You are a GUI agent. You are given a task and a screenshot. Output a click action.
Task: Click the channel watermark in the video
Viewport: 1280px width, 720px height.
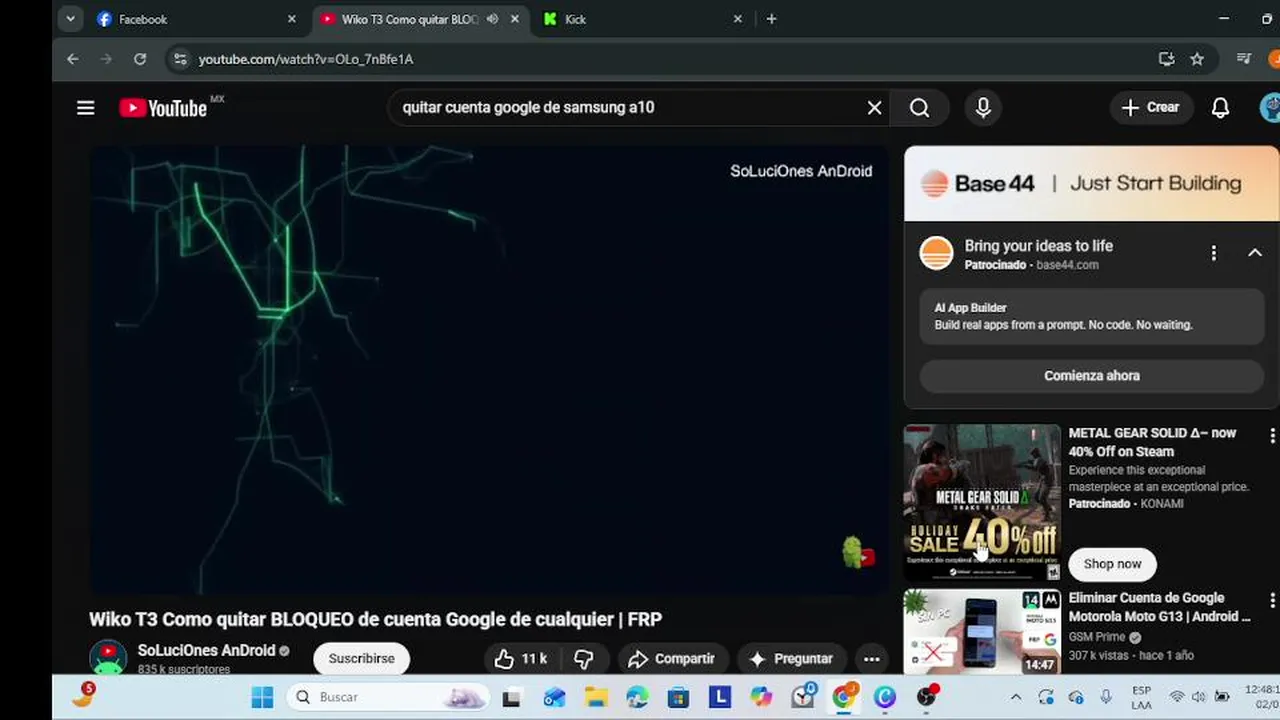tap(858, 552)
